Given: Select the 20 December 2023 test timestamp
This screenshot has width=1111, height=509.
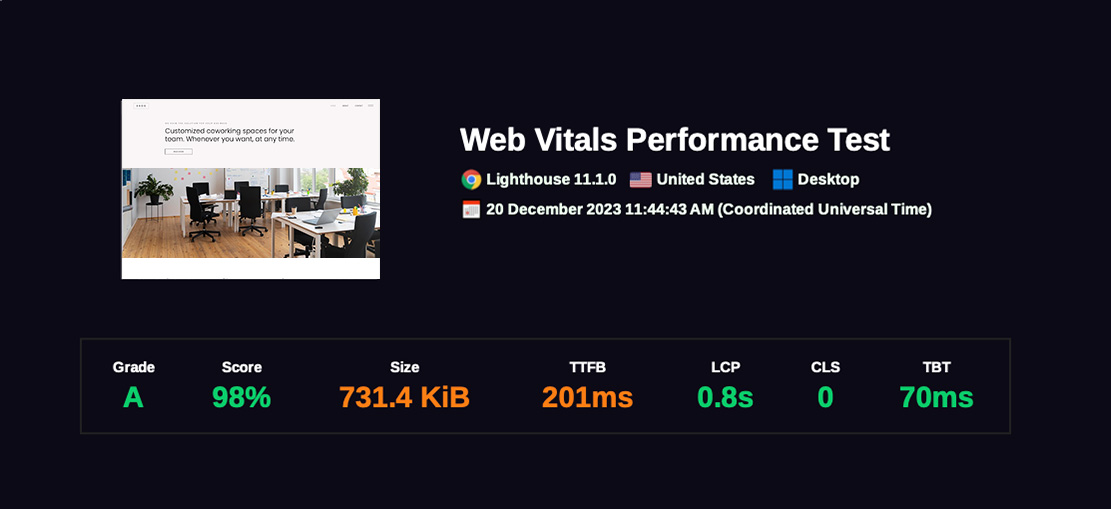Looking at the screenshot, I should coord(709,210).
